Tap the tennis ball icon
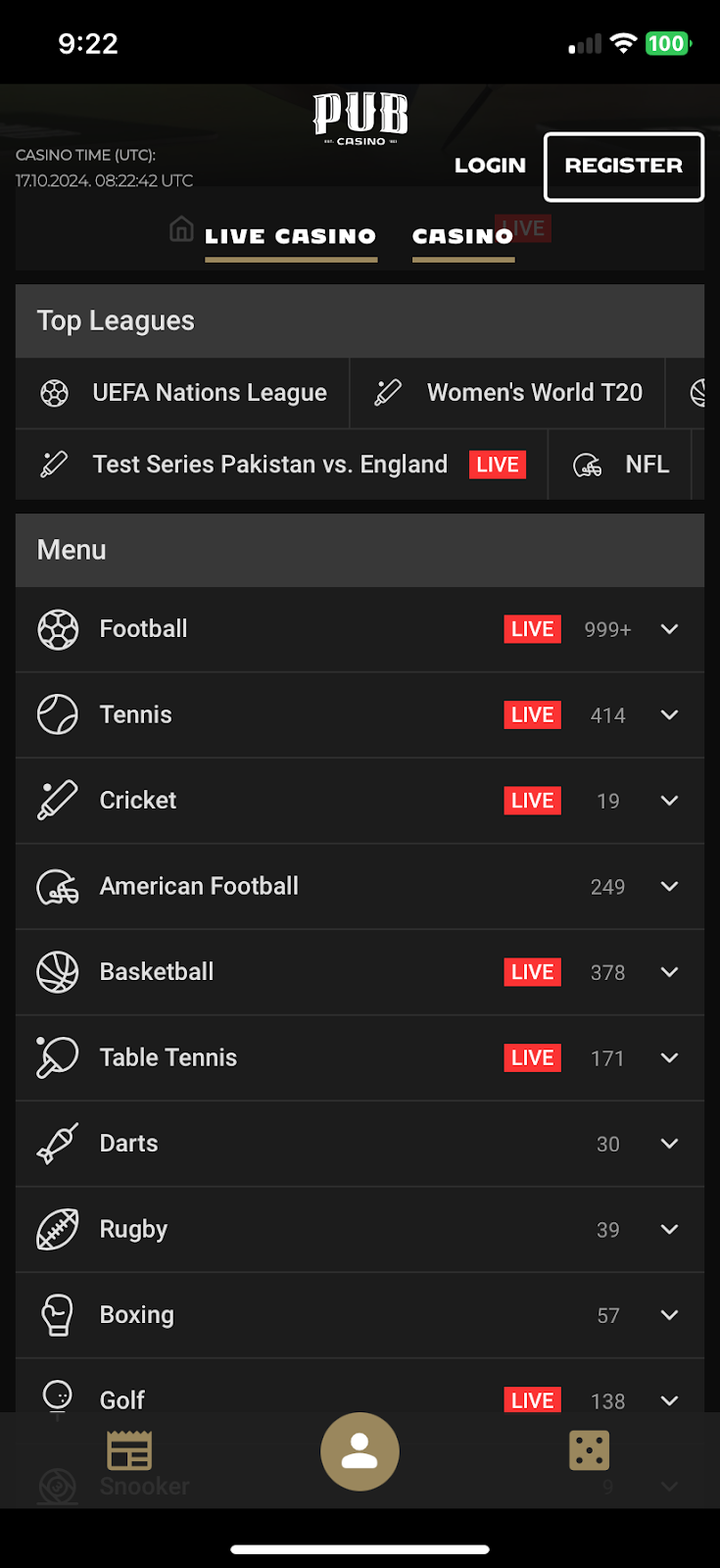 [x=58, y=714]
